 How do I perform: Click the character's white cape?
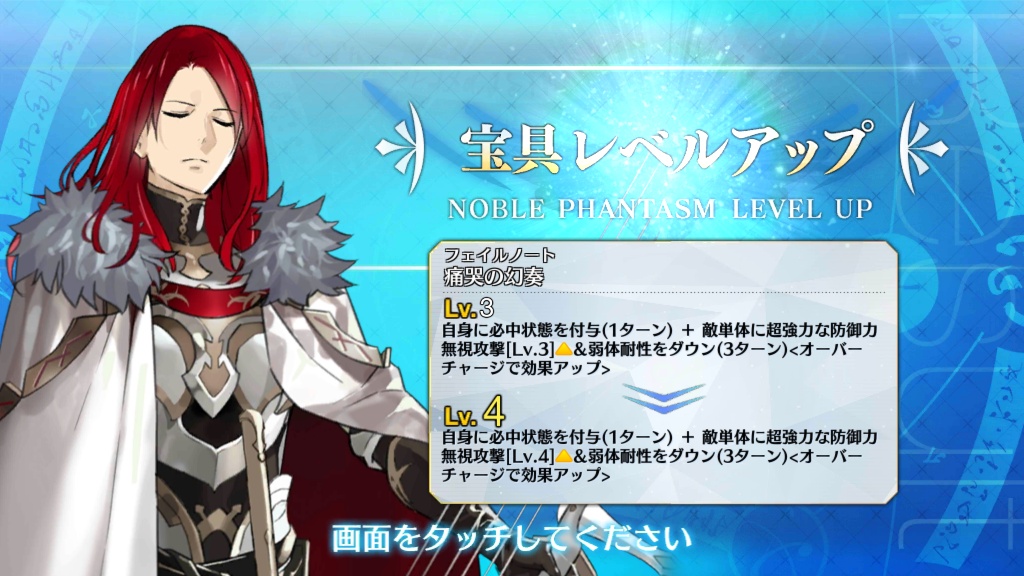point(72,424)
